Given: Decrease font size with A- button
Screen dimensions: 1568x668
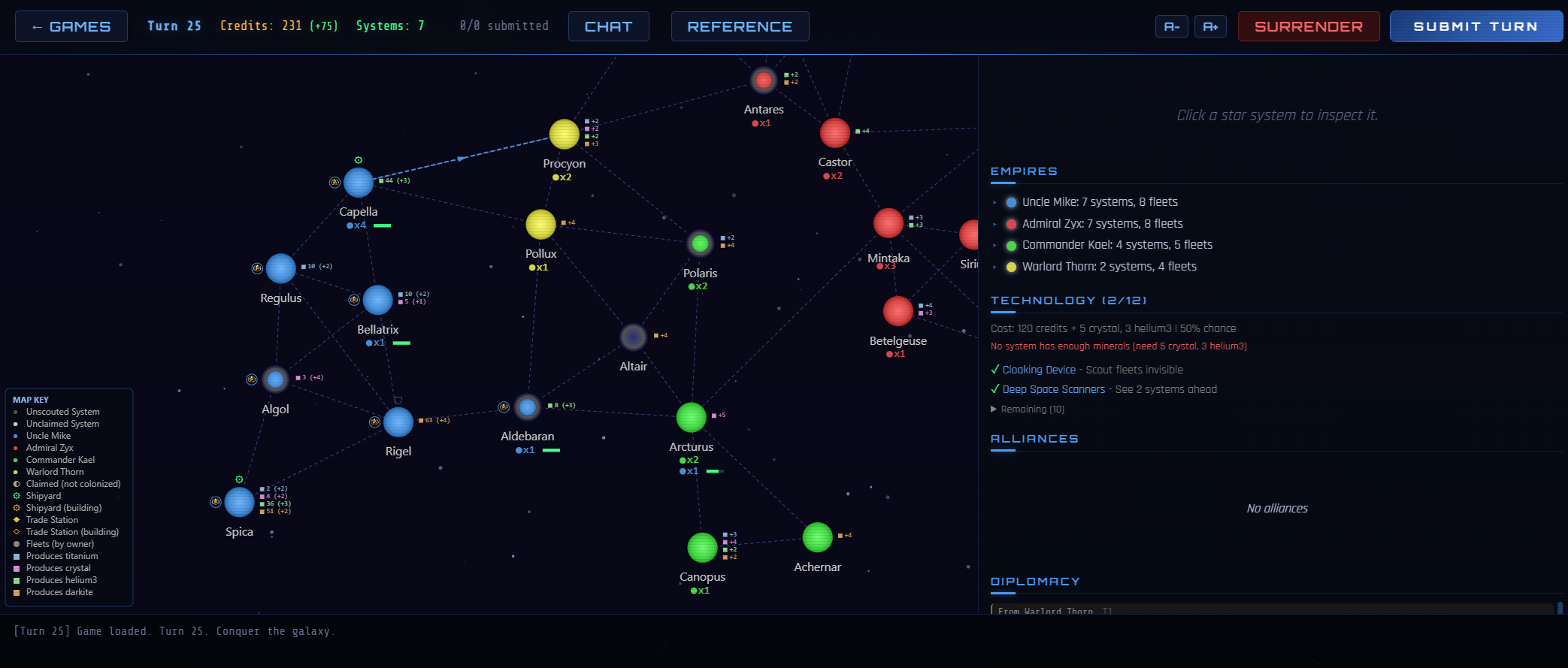Looking at the screenshot, I should [x=1172, y=26].
